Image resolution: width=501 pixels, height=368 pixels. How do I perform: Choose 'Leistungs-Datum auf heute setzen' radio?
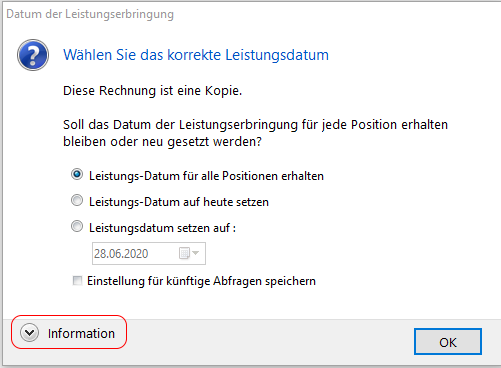pos(77,200)
